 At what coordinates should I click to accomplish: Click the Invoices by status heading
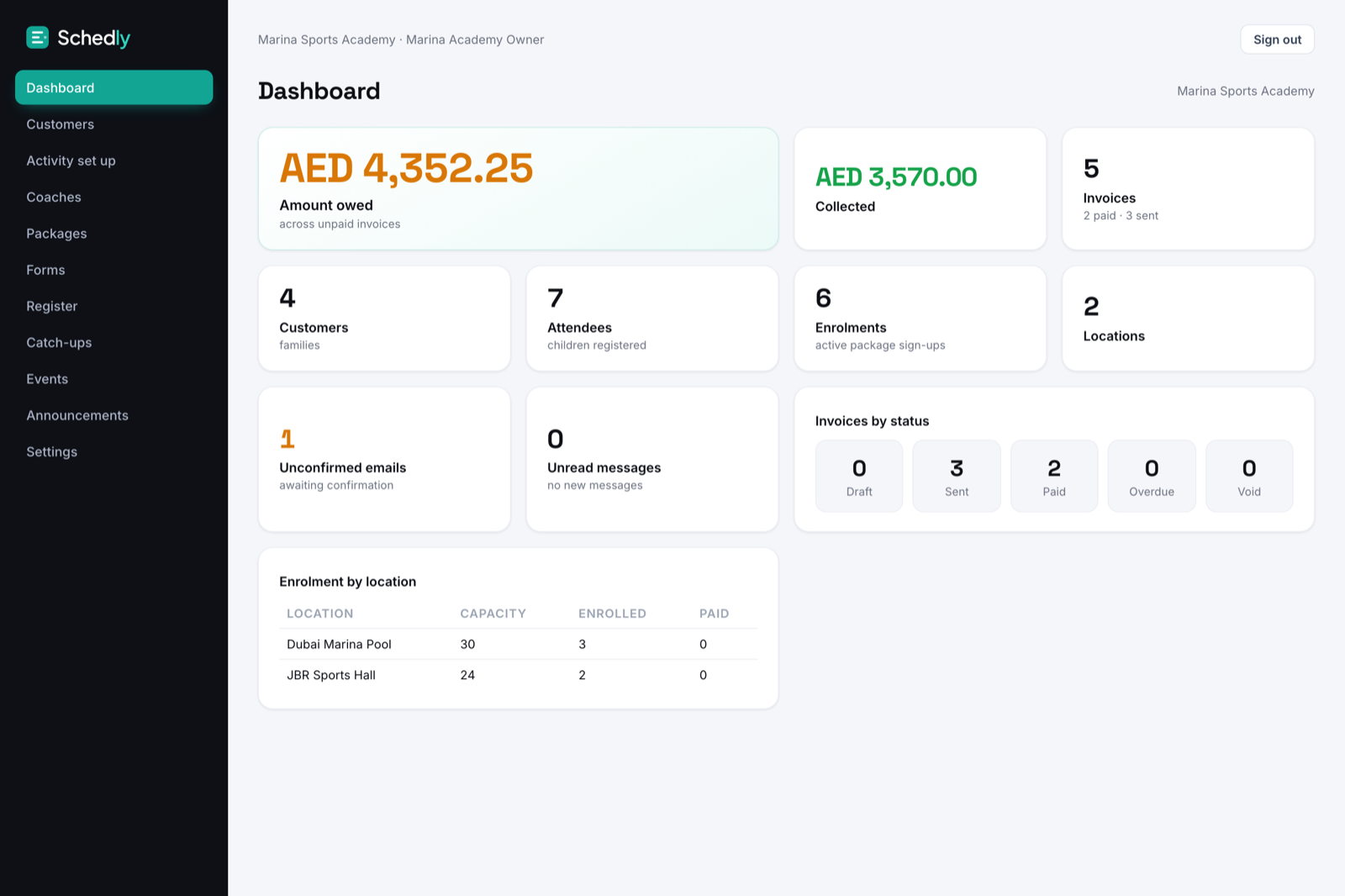pyautogui.click(x=872, y=421)
